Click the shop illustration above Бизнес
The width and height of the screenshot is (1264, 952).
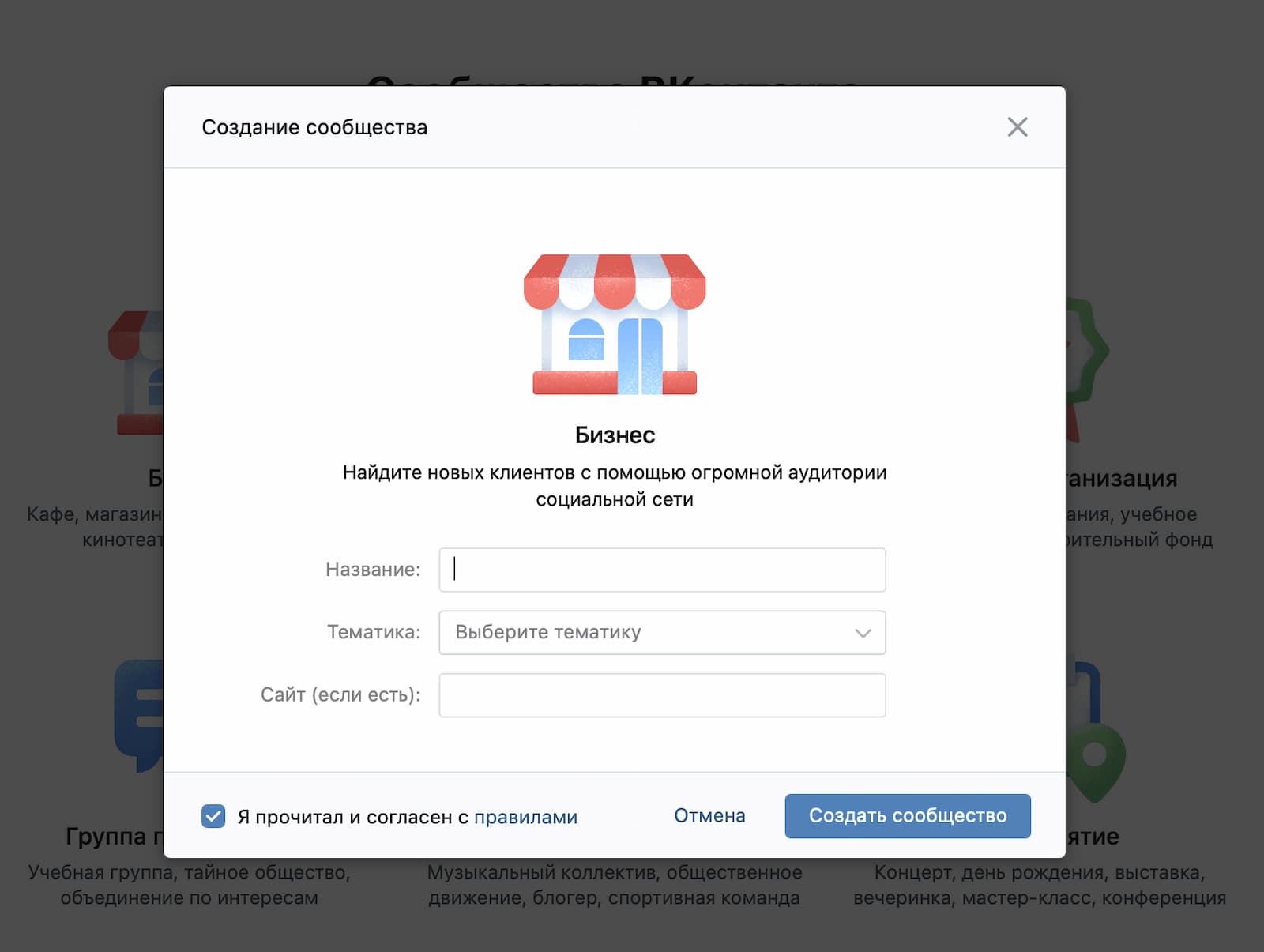615,324
